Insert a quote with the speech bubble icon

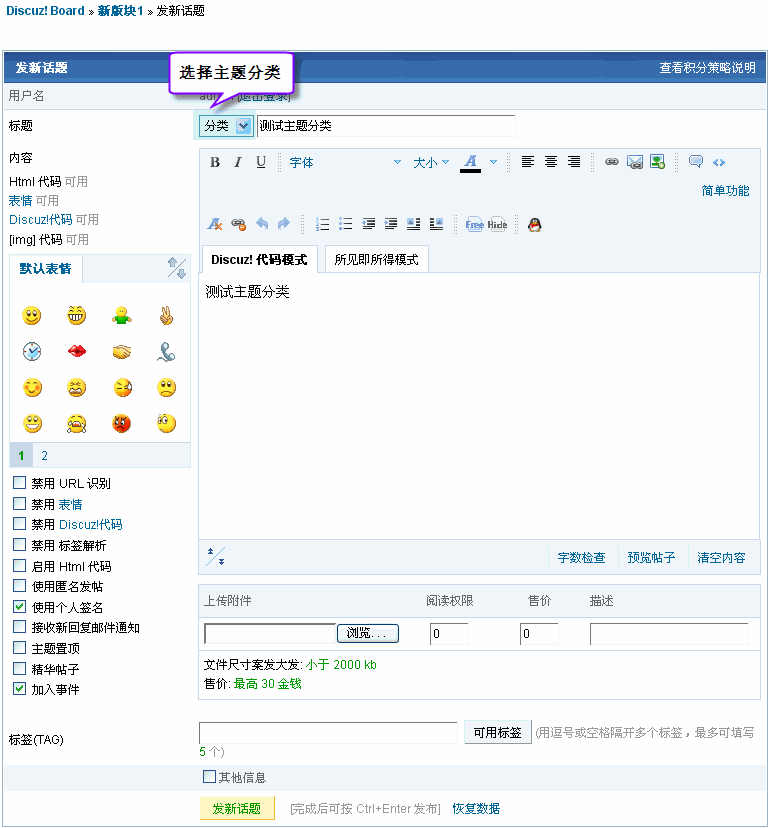click(x=696, y=162)
